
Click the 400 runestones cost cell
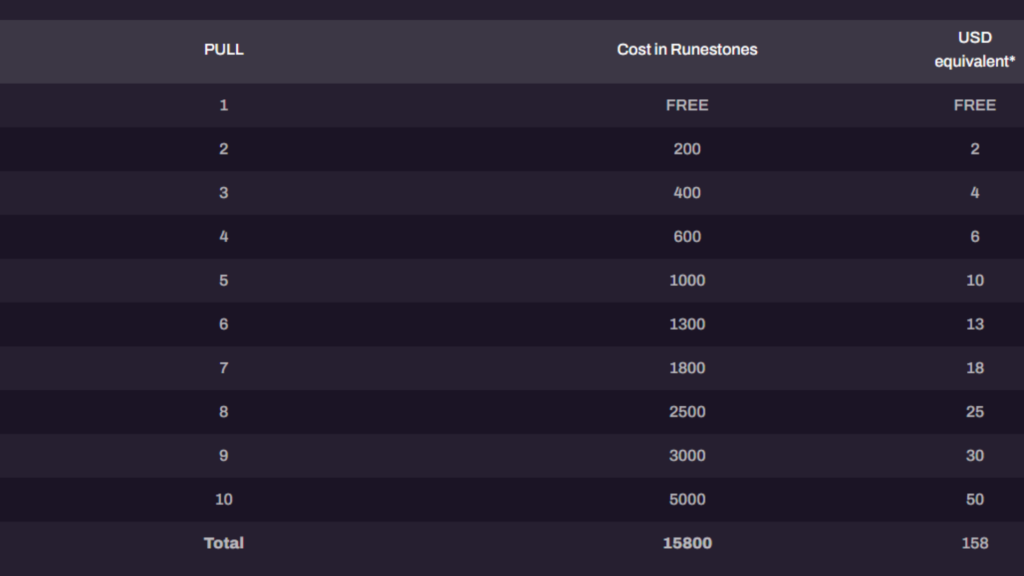click(x=687, y=193)
